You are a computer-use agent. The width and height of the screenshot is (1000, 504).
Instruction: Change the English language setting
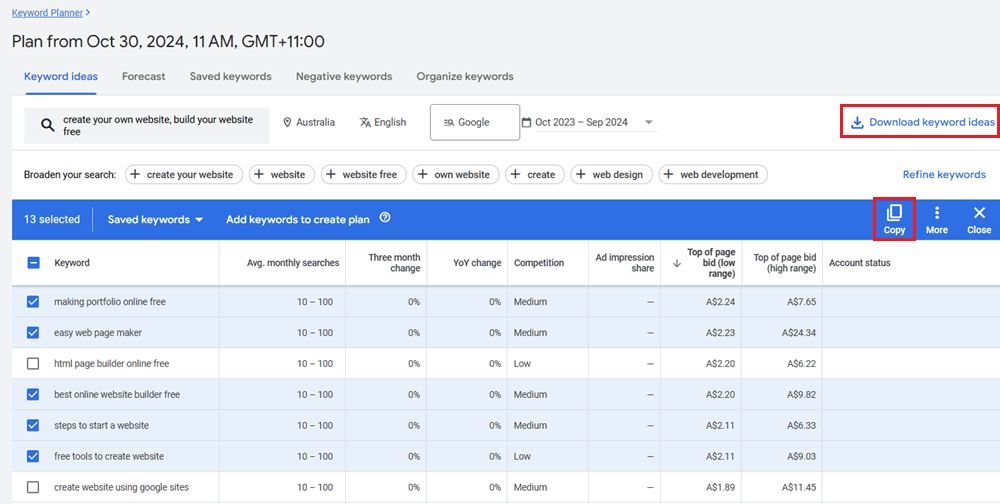(x=383, y=123)
